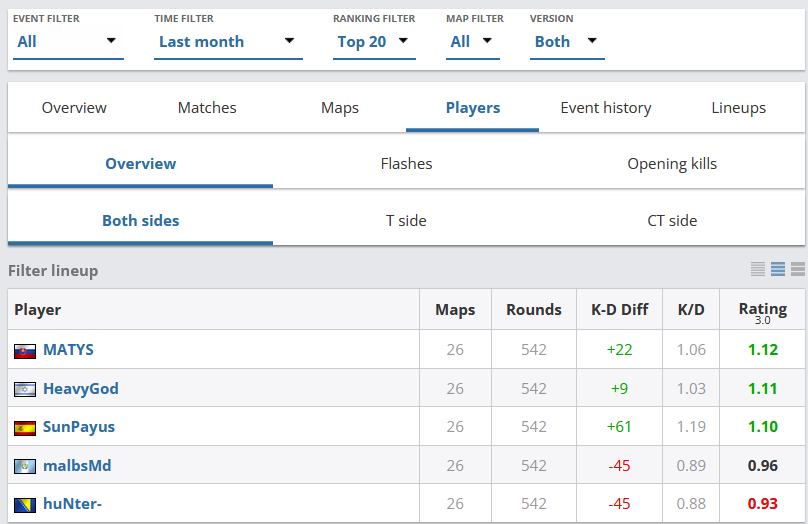Click MATYS K/D value 1.06

tap(691, 350)
